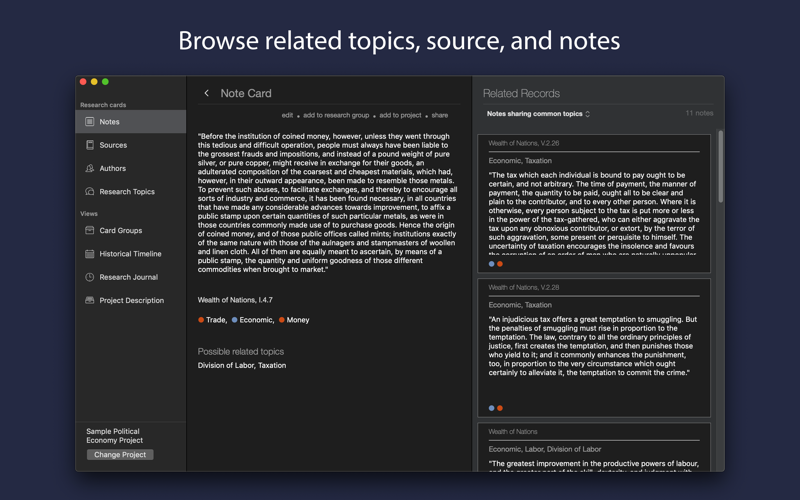
Task: Open the Card Groups view label
Action: tap(121, 231)
